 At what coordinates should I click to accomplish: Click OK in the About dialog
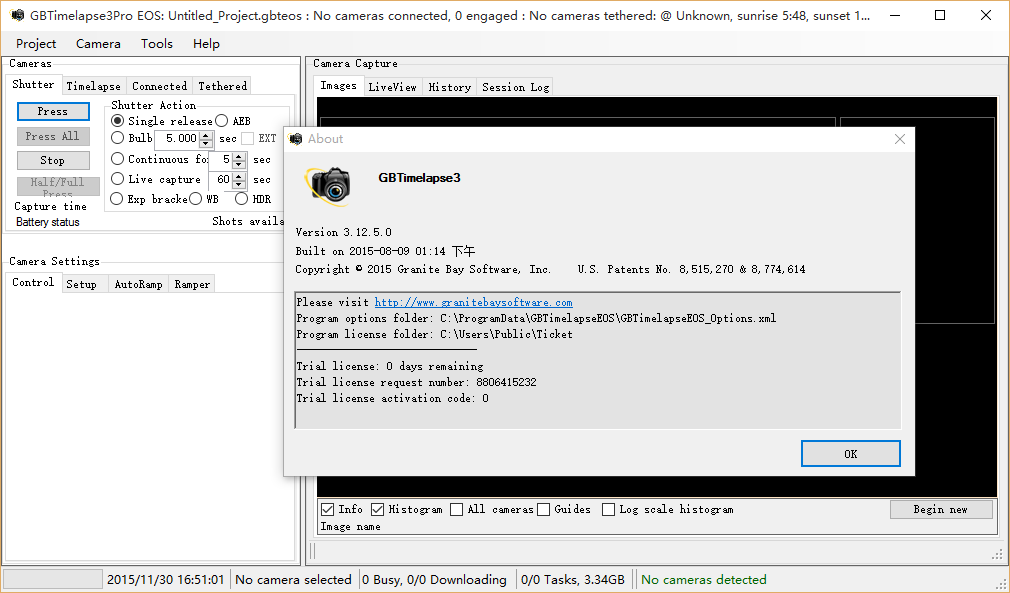click(850, 454)
